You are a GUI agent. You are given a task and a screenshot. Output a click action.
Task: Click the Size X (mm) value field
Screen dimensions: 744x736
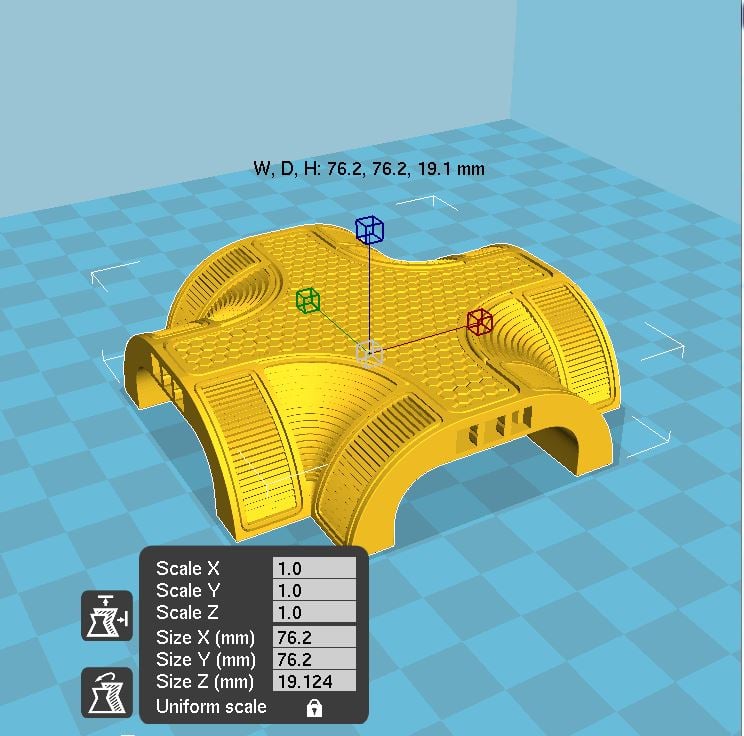click(314, 637)
